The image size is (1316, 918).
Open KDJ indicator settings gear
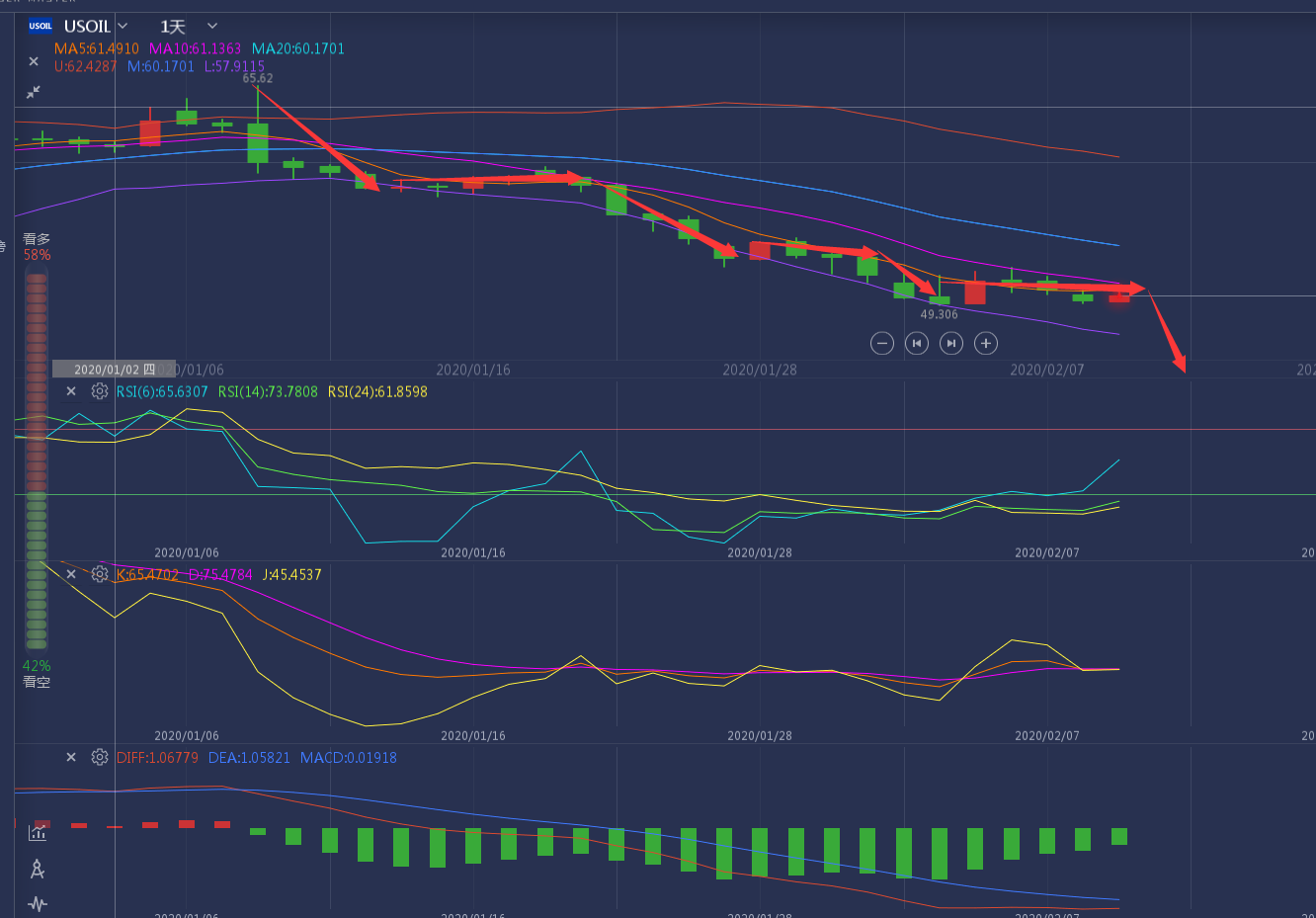click(x=100, y=574)
